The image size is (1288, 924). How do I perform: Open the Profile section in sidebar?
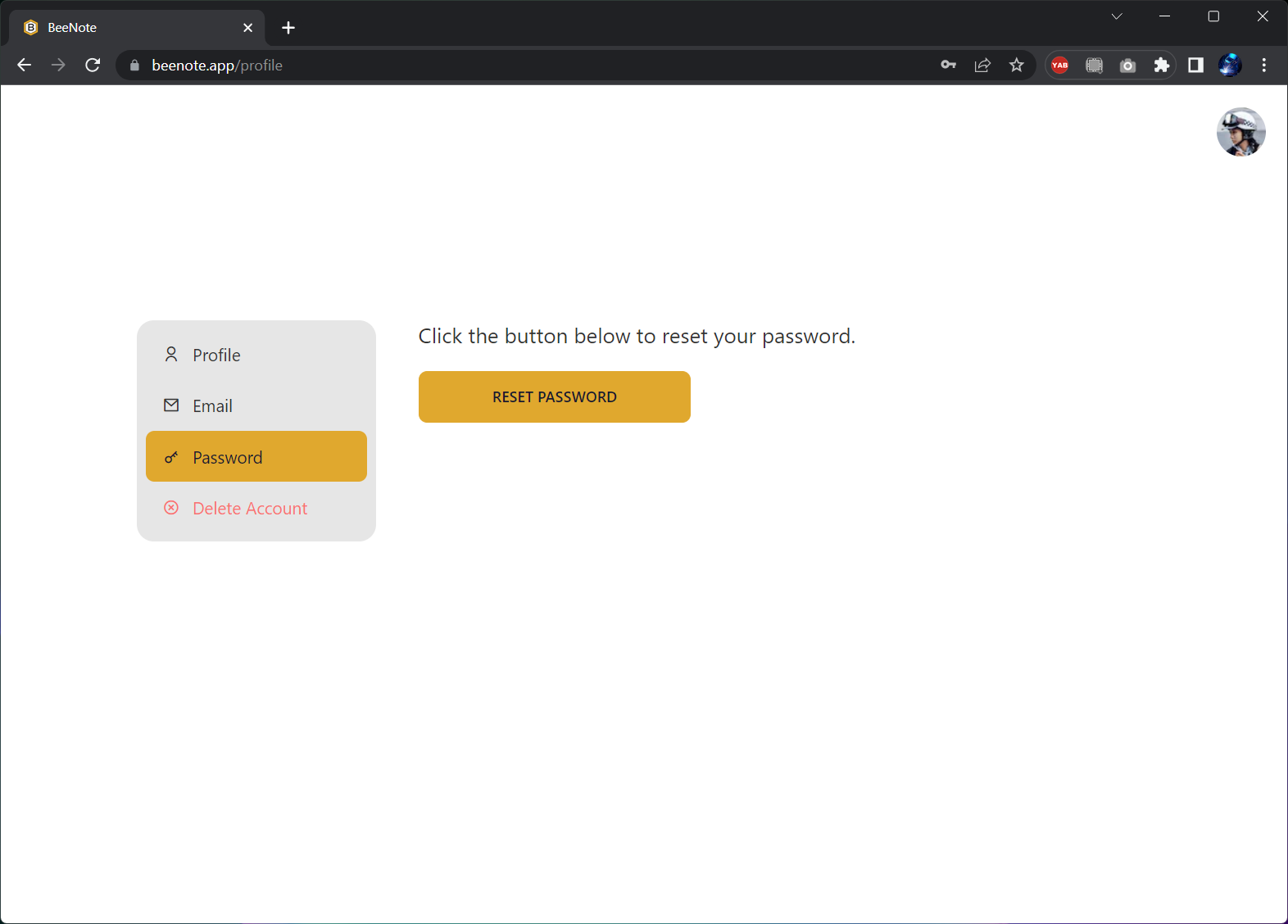[x=256, y=355]
